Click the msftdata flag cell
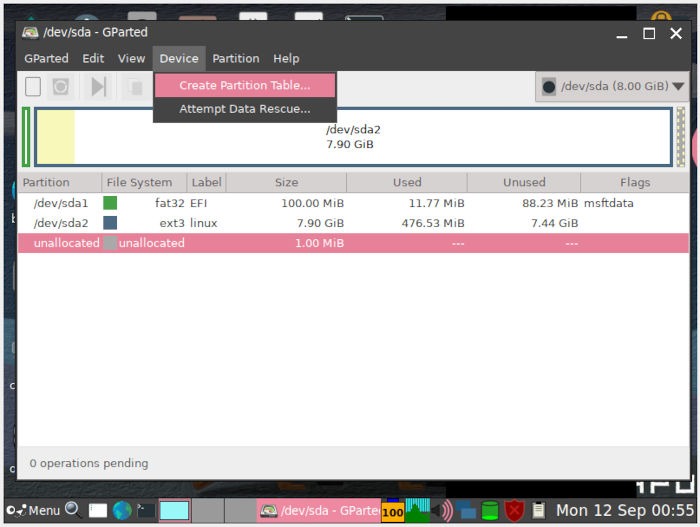 609,203
